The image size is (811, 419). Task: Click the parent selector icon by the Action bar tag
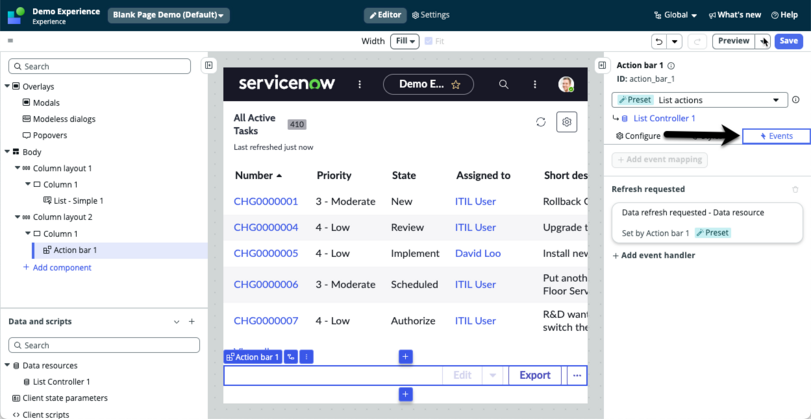[x=291, y=357]
